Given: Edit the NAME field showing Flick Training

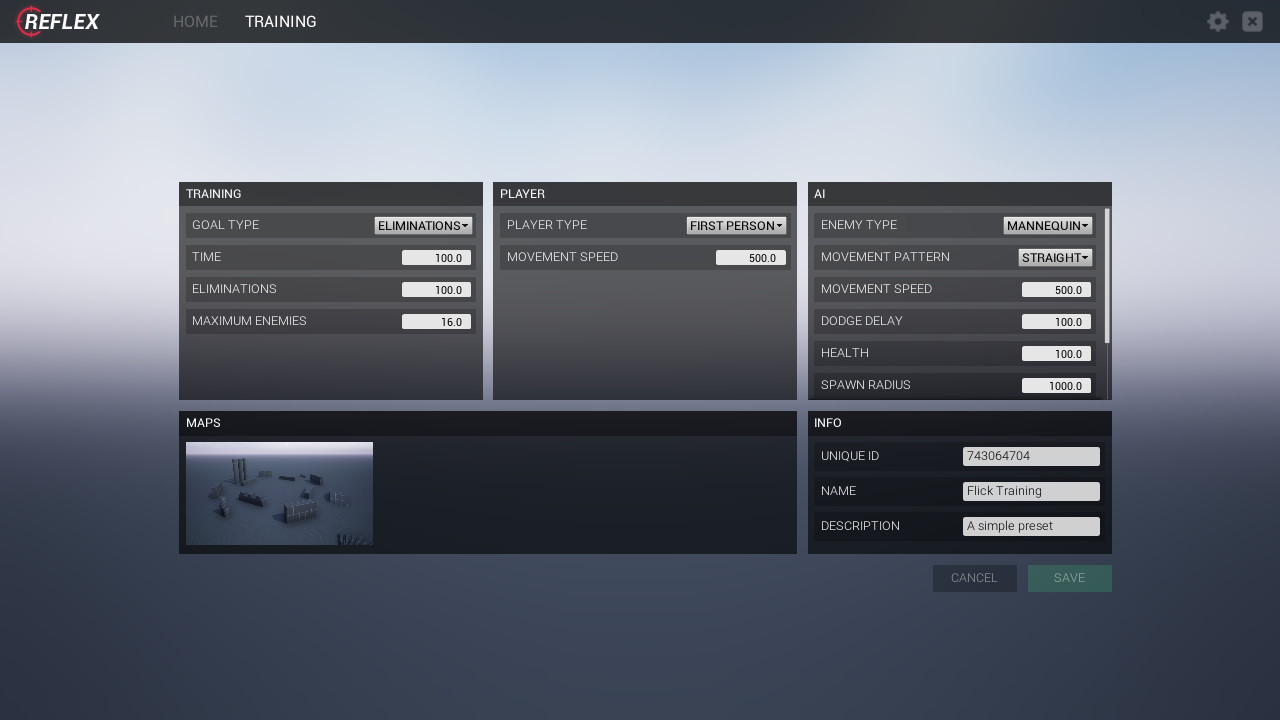Looking at the screenshot, I should click(1031, 491).
